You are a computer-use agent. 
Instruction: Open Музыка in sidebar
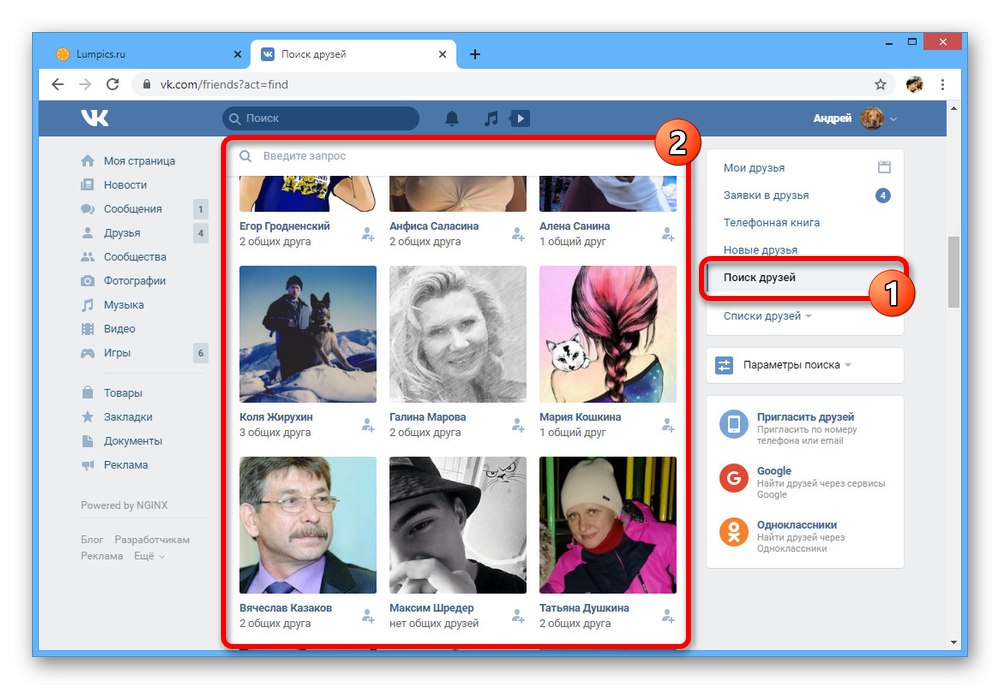point(124,305)
